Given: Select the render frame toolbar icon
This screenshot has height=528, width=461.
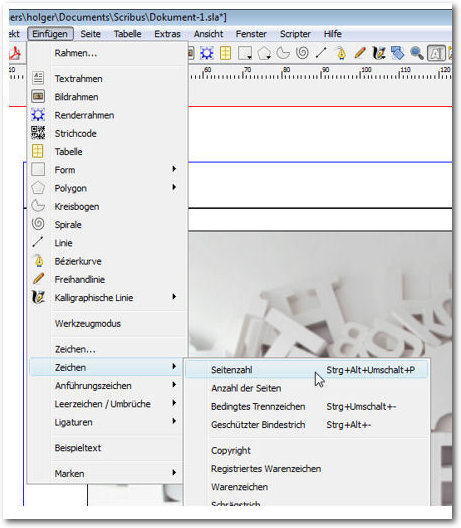Looking at the screenshot, I should click(x=206, y=53).
